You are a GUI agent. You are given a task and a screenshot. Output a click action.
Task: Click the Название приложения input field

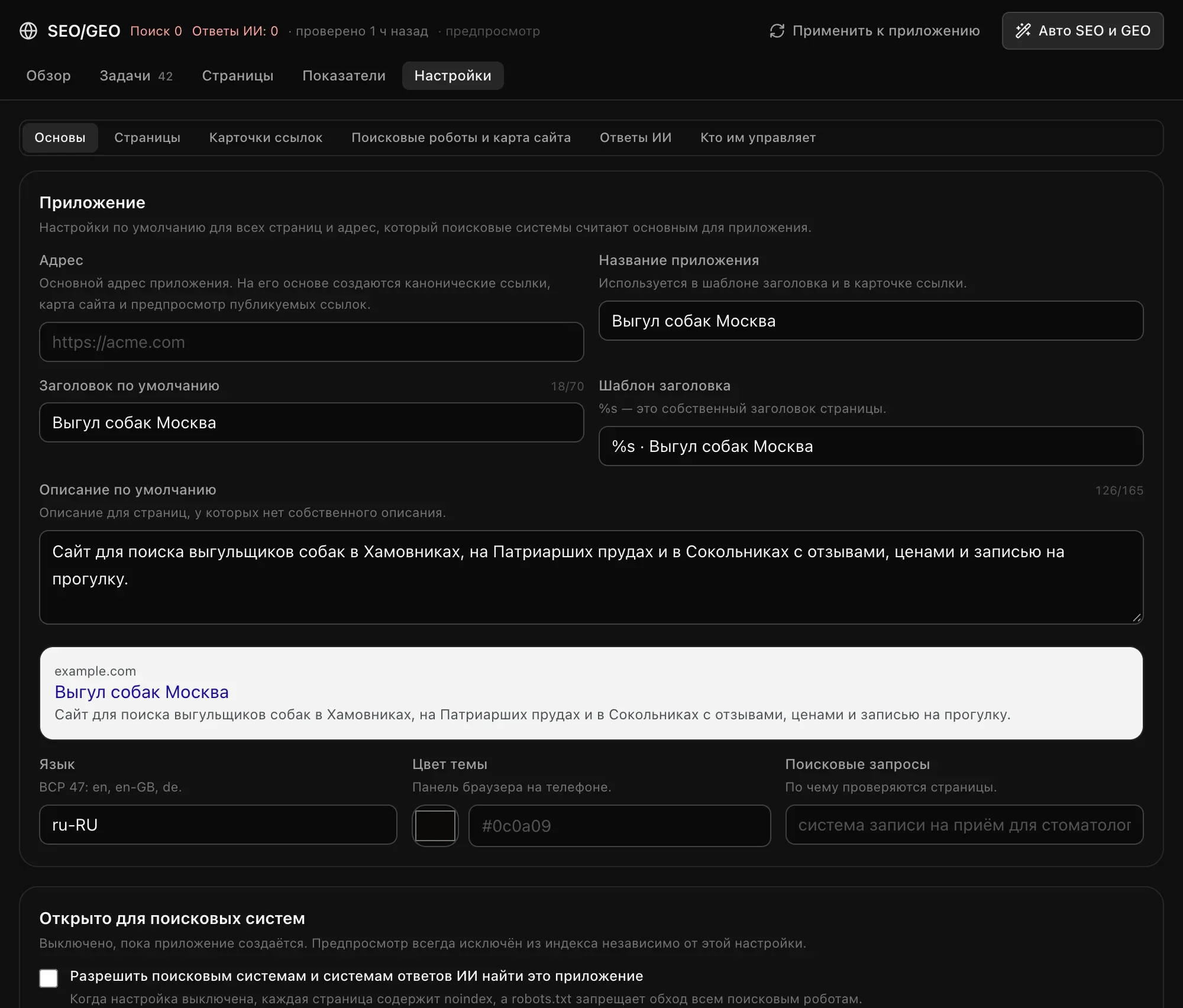coord(871,321)
